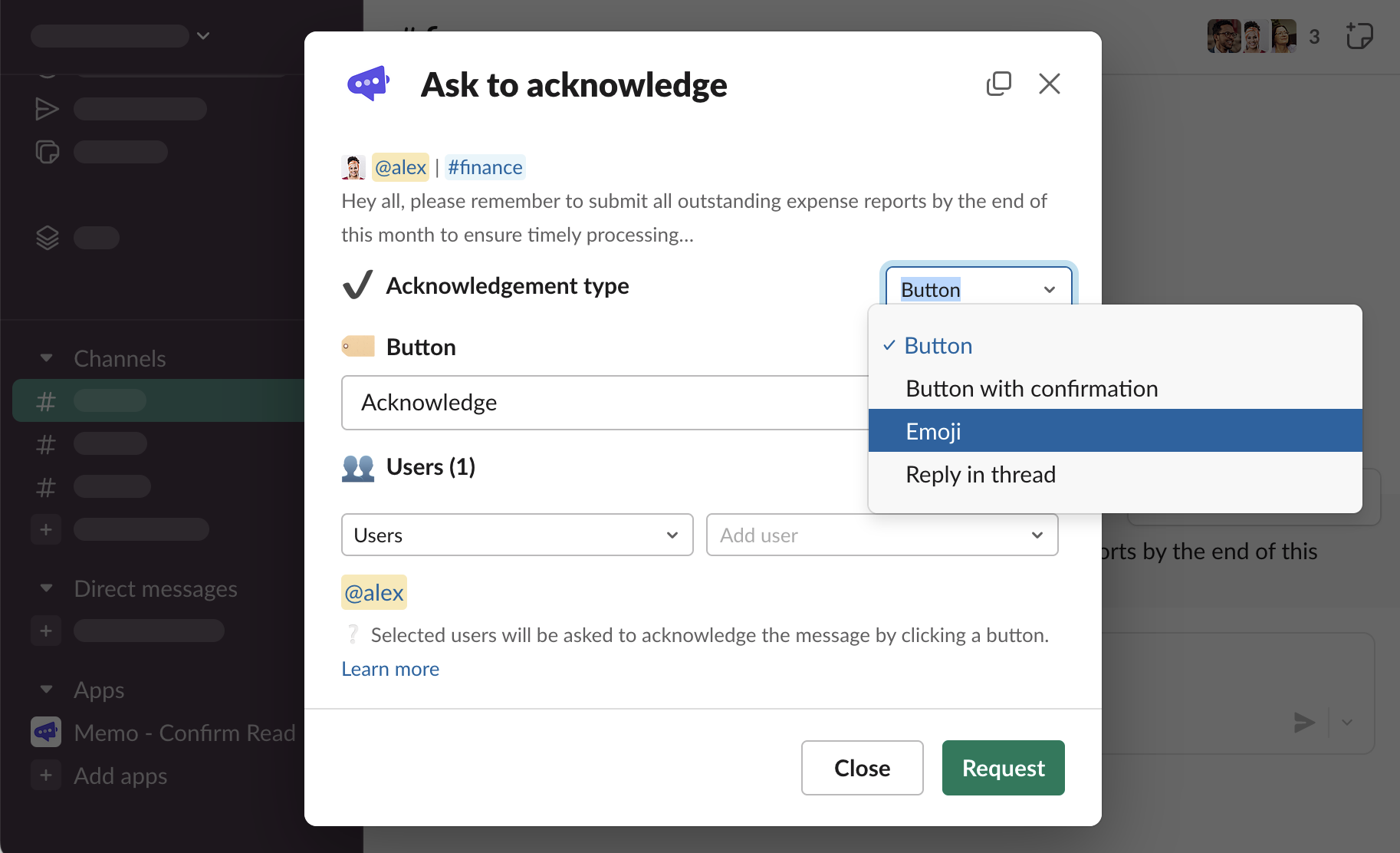Viewport: 1400px width, 853px height.
Task: Click the plus icon beside Add apps
Action: point(46,776)
